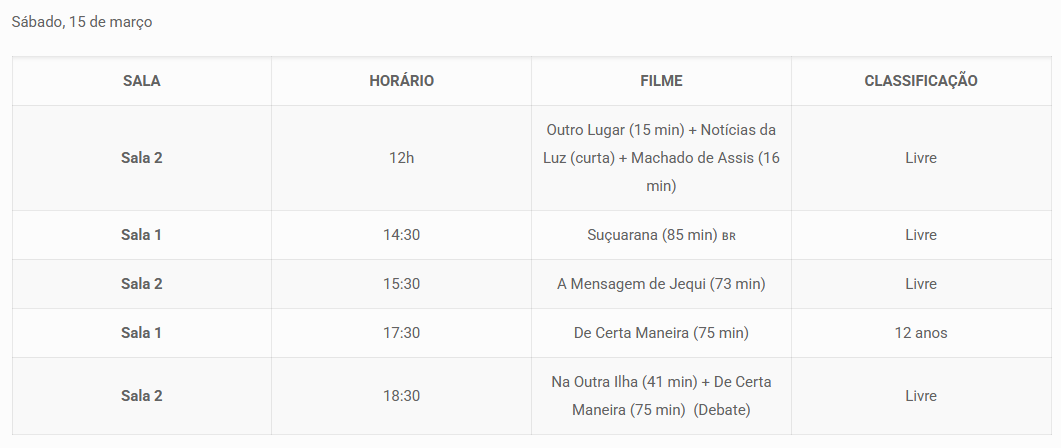This screenshot has width=1061, height=448.
Task: Select the CLASSIFICAÇÃO column header
Action: (x=920, y=81)
